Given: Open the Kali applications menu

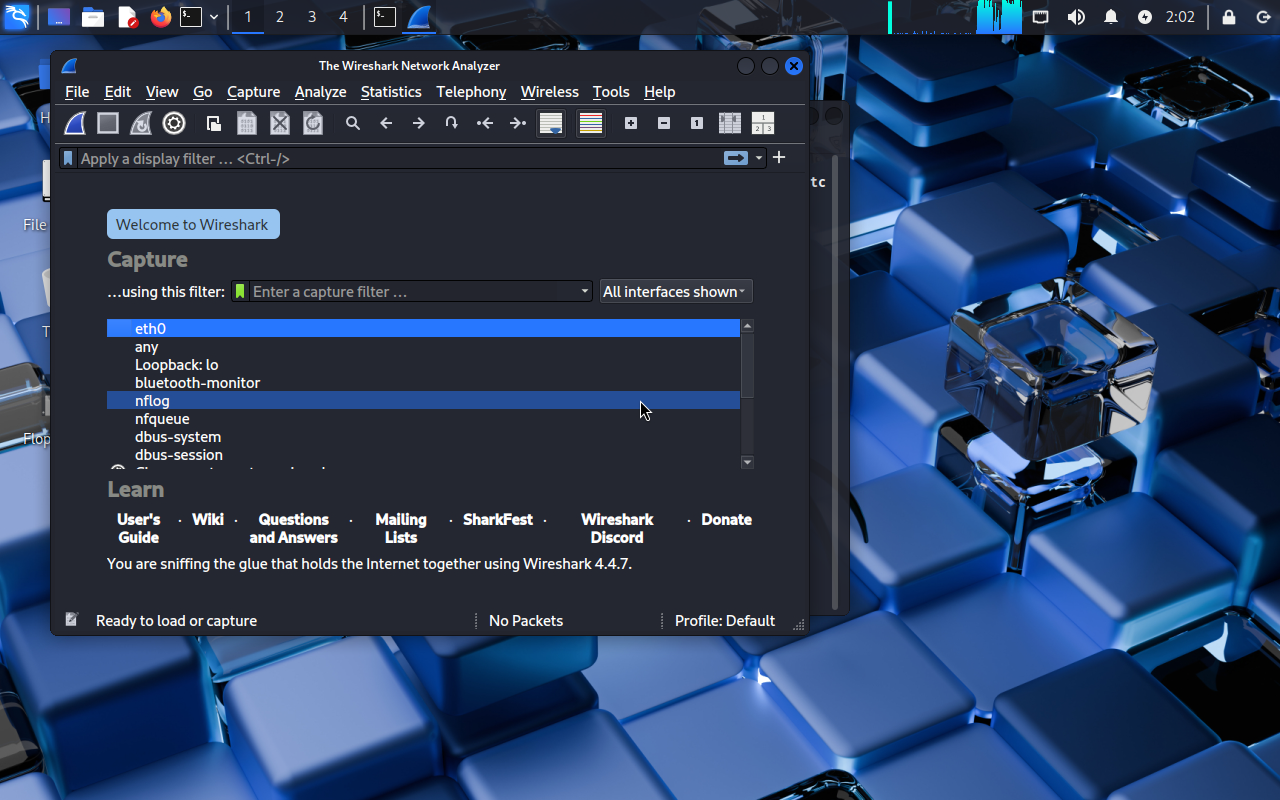Looking at the screenshot, I should (17, 17).
